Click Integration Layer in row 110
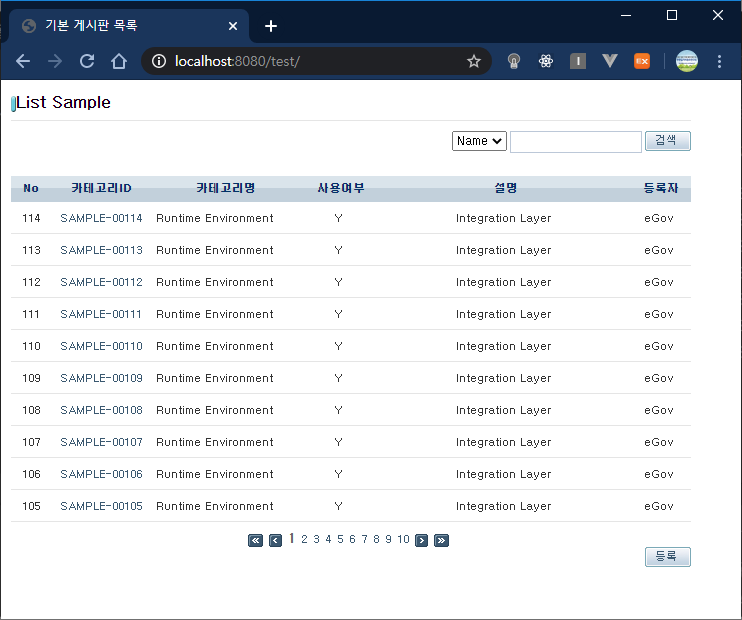 click(x=504, y=346)
